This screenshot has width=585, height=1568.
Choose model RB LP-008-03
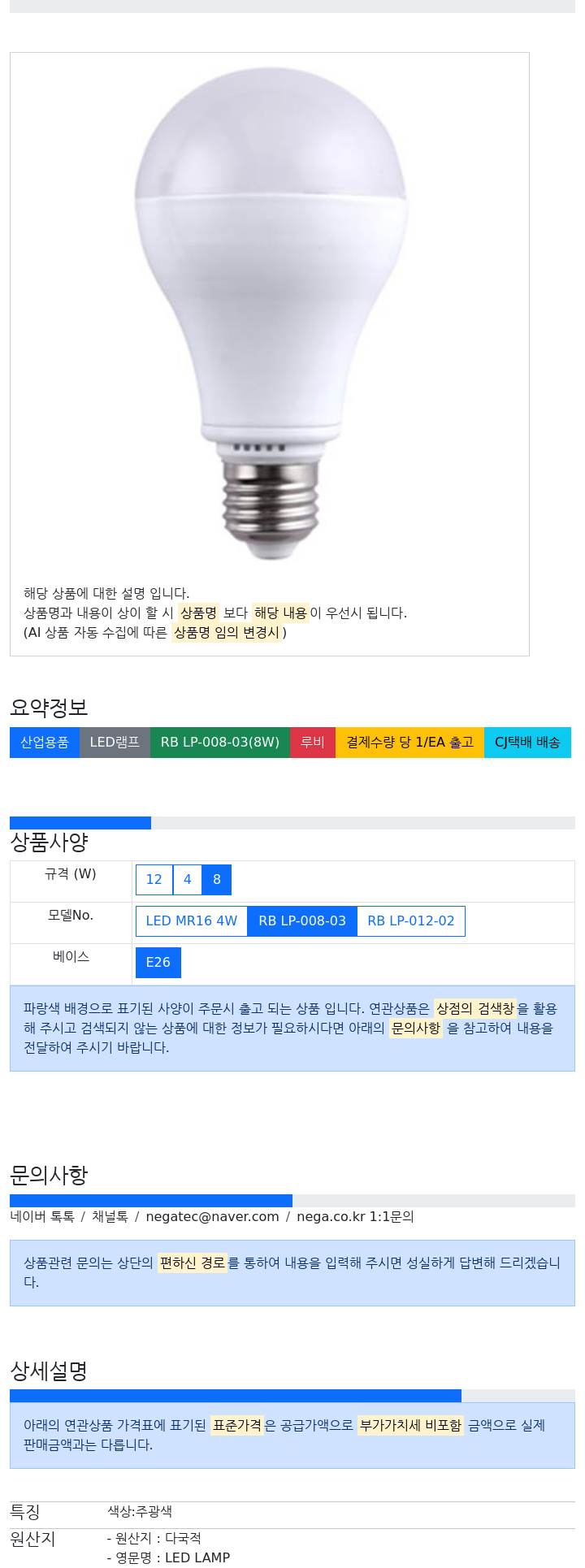point(302,921)
